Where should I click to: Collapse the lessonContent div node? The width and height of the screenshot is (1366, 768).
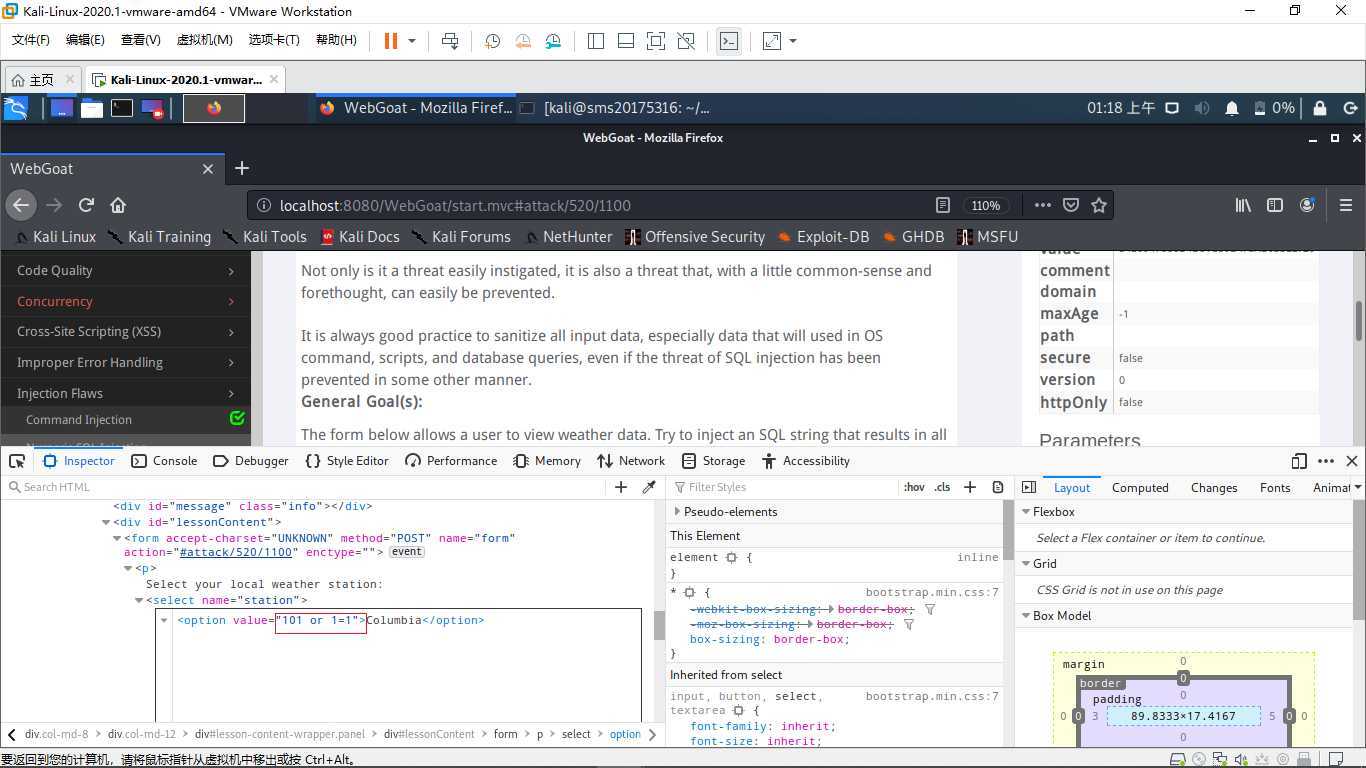pos(106,522)
